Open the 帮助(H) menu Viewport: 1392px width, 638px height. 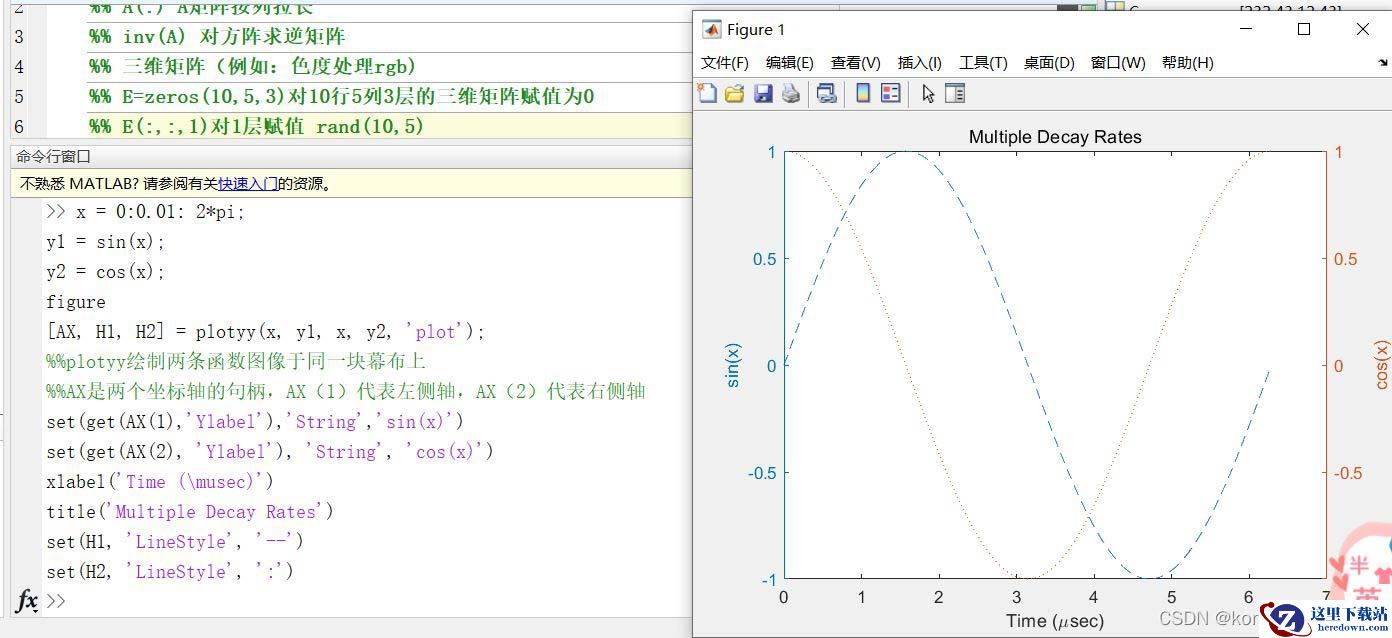1187,63
